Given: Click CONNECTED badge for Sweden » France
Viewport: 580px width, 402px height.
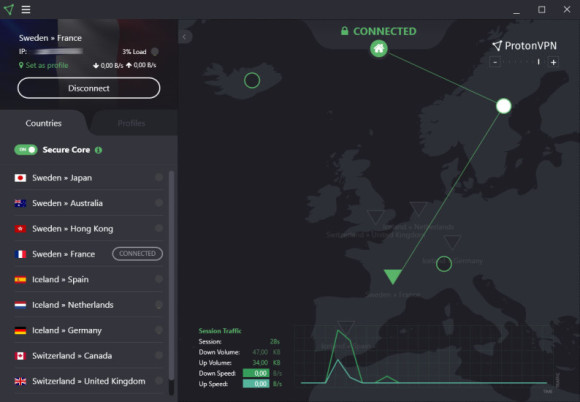Looking at the screenshot, I should [138, 254].
